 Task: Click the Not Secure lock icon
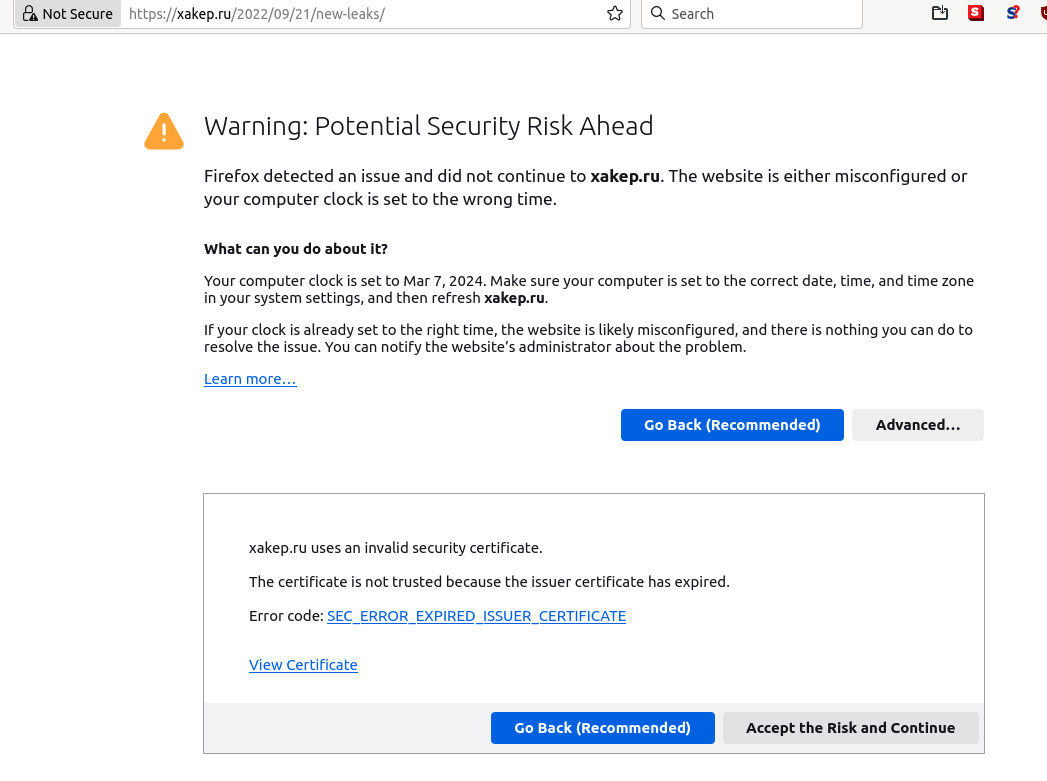pyautogui.click(x=30, y=14)
